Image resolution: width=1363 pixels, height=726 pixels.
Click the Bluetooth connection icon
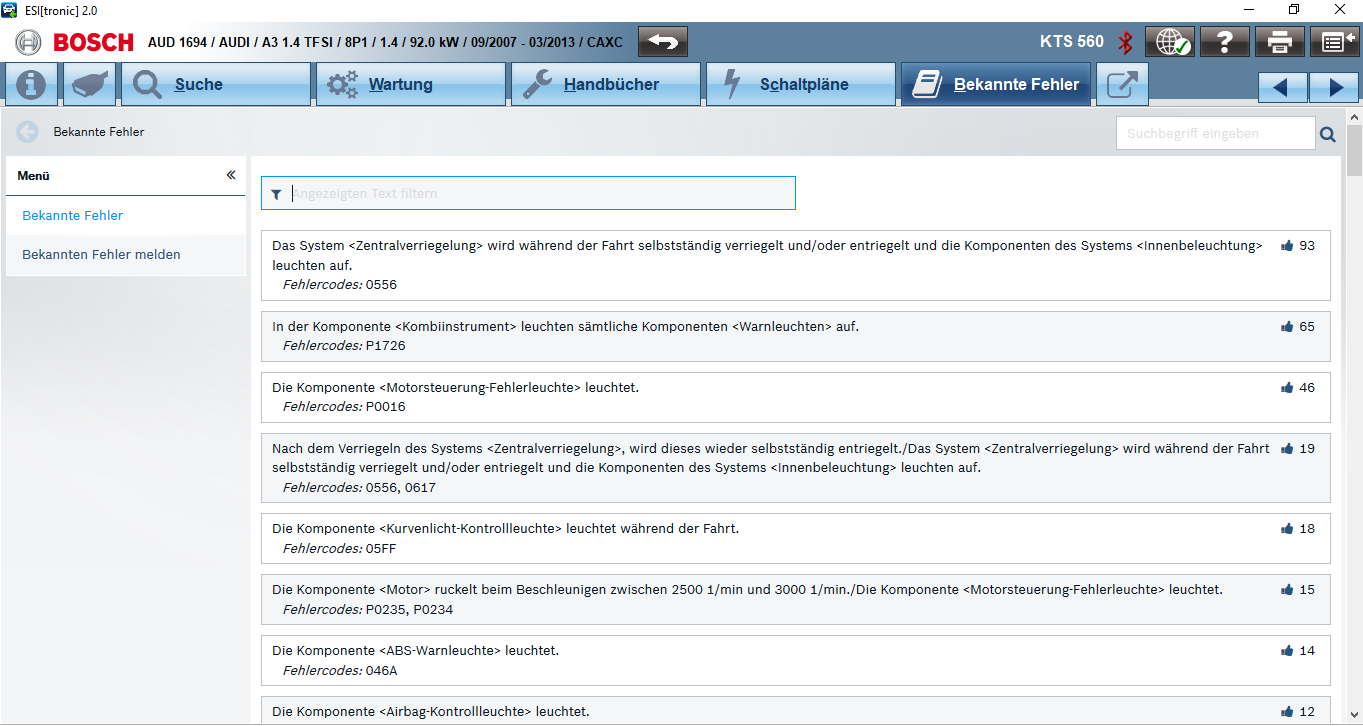coord(1125,42)
